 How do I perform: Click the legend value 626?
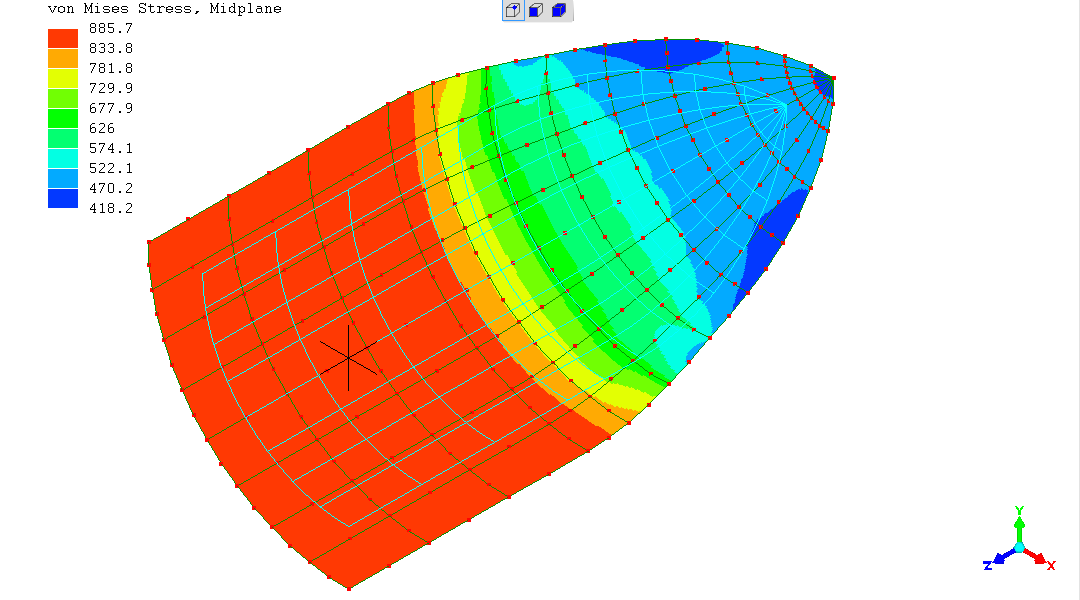point(102,128)
